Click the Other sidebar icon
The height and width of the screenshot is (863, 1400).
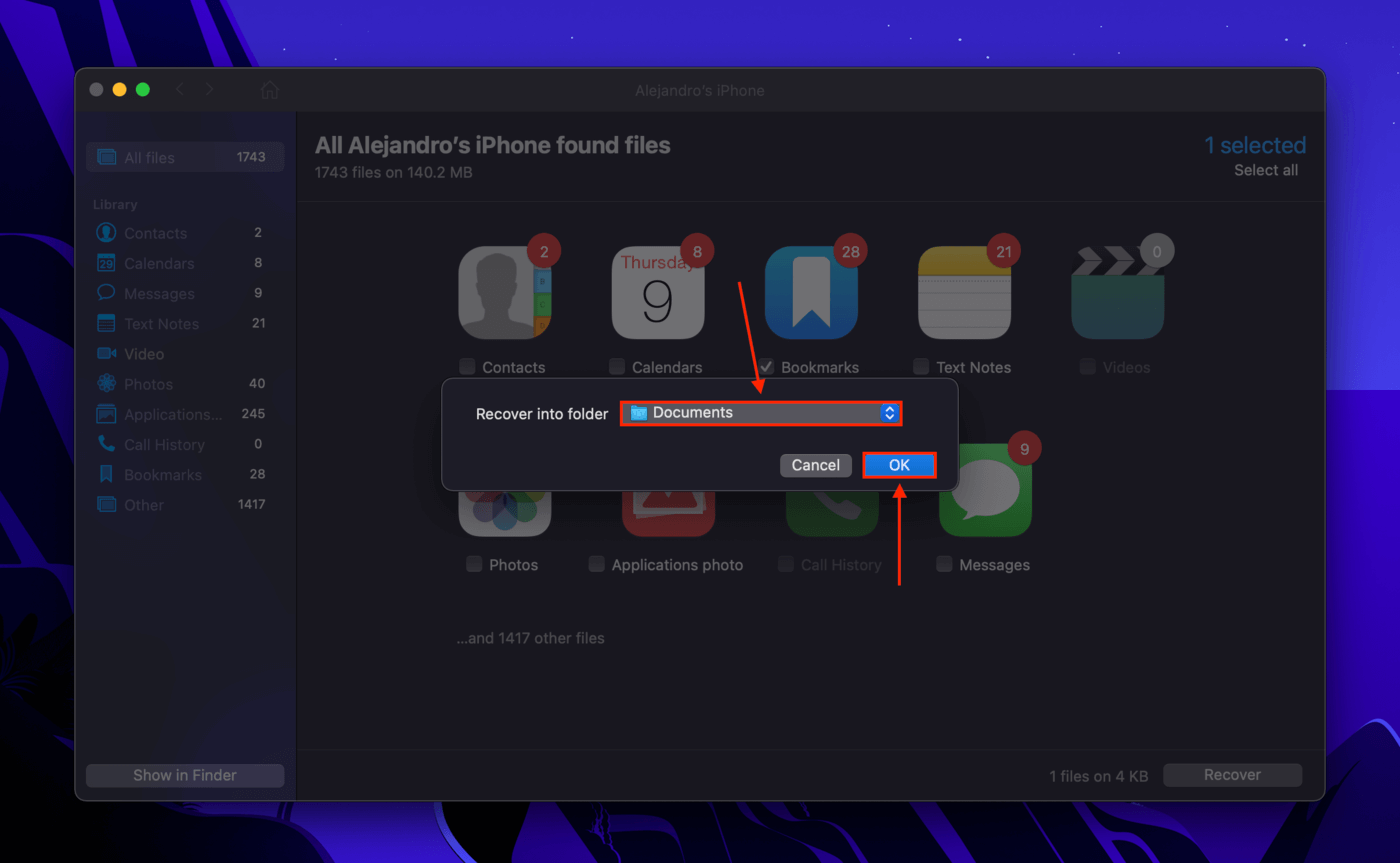[106, 504]
